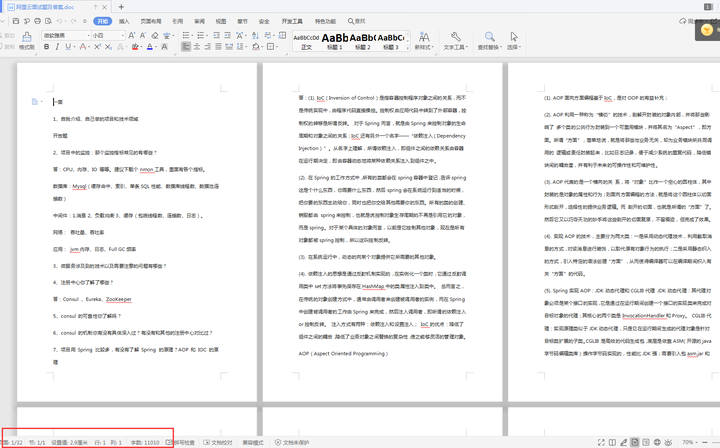This screenshot has width=720, height=448.
Task: Toggle strikethrough on text
Action: click(83, 47)
